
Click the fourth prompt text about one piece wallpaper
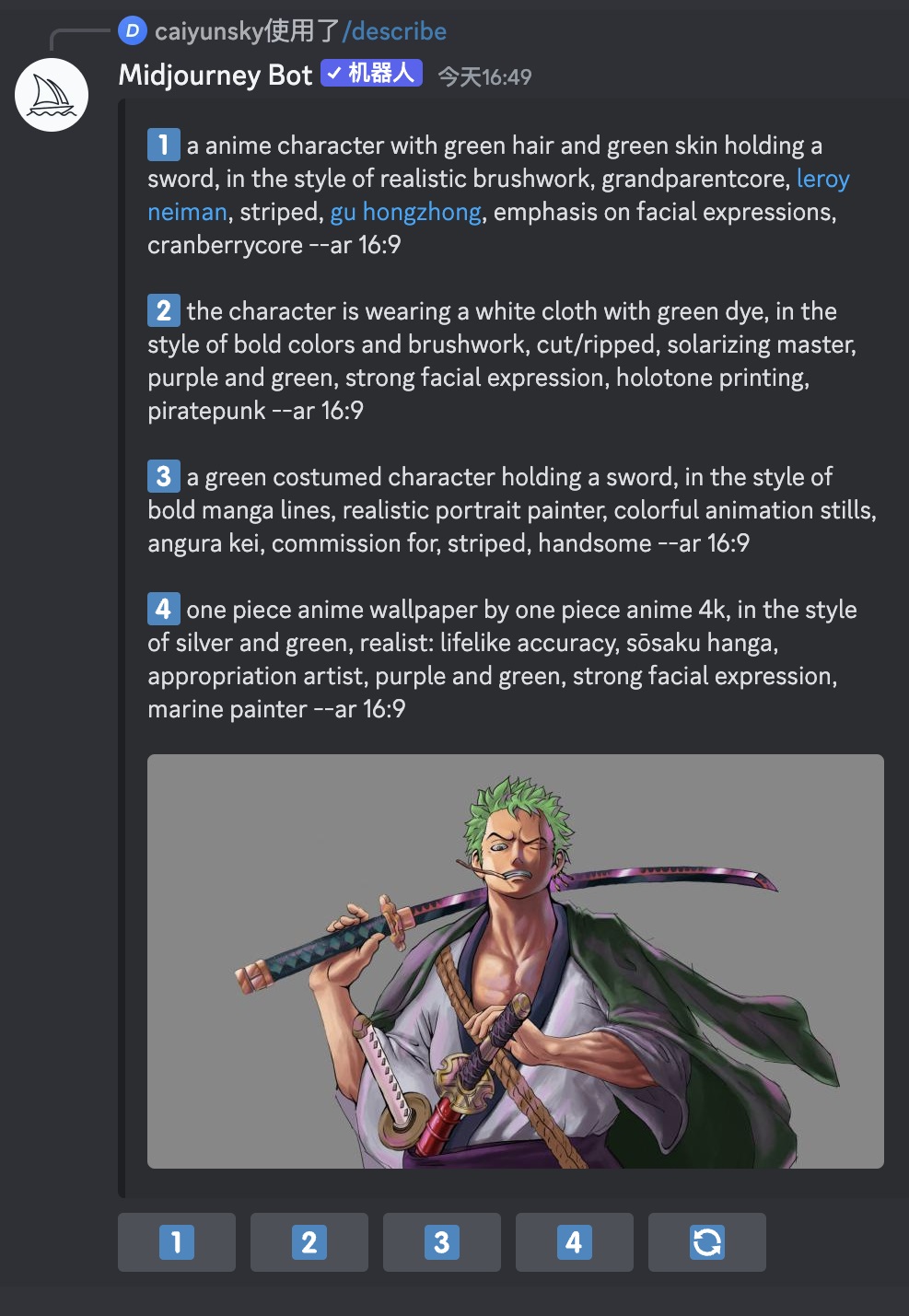[502, 659]
